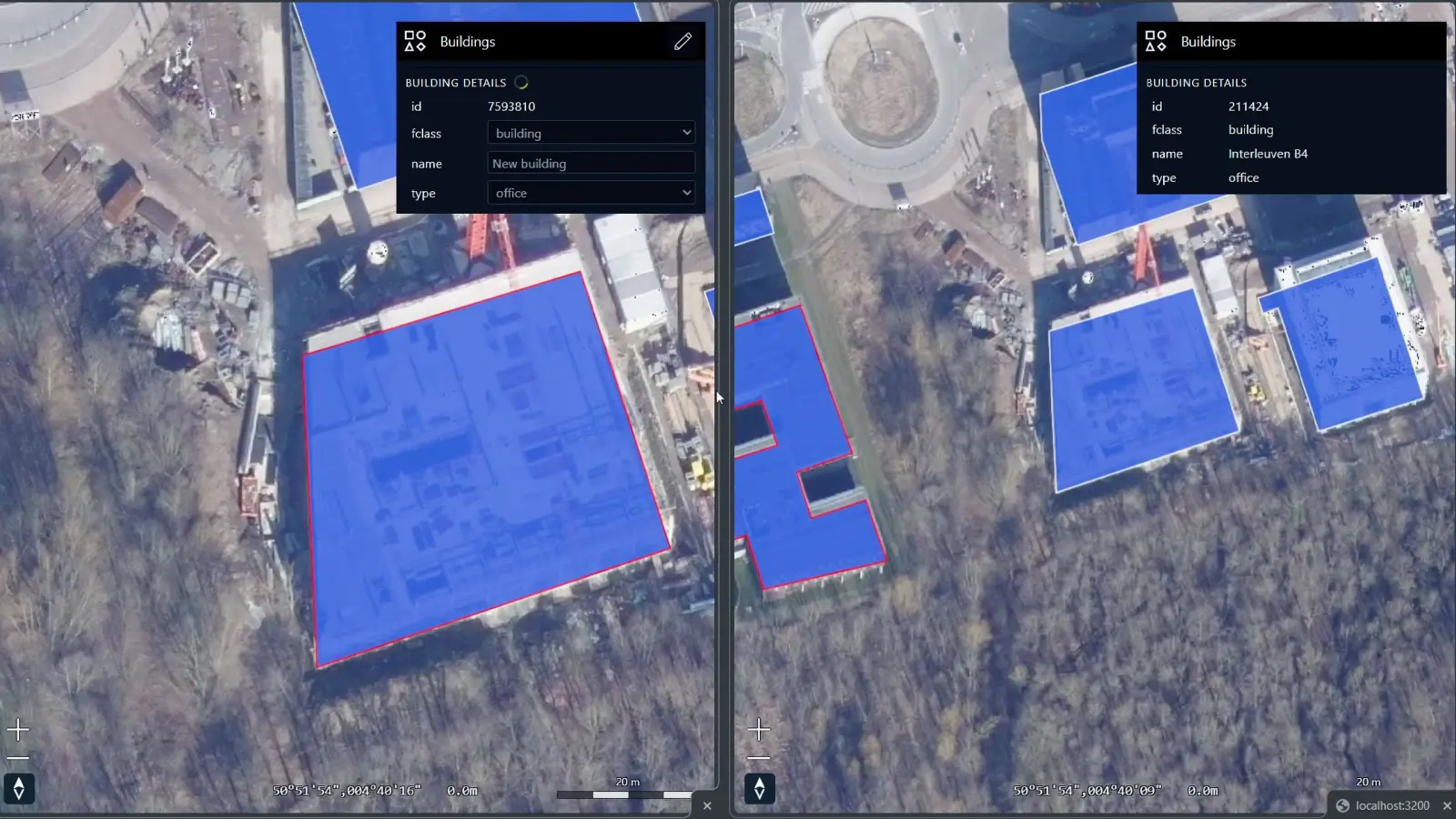Reset north with left map compass
1456x819 pixels.
point(19,788)
